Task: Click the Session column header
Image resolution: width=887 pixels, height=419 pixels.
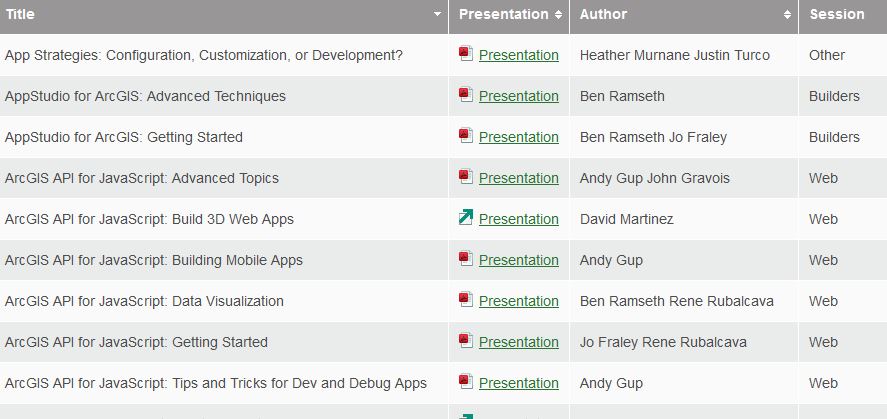Action: pos(837,15)
